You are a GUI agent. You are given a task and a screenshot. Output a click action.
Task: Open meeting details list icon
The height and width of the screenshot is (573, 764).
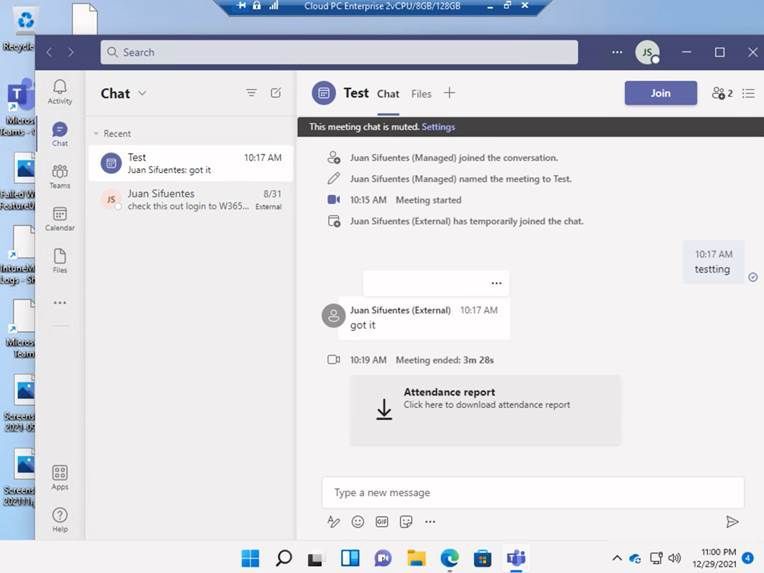click(x=749, y=93)
